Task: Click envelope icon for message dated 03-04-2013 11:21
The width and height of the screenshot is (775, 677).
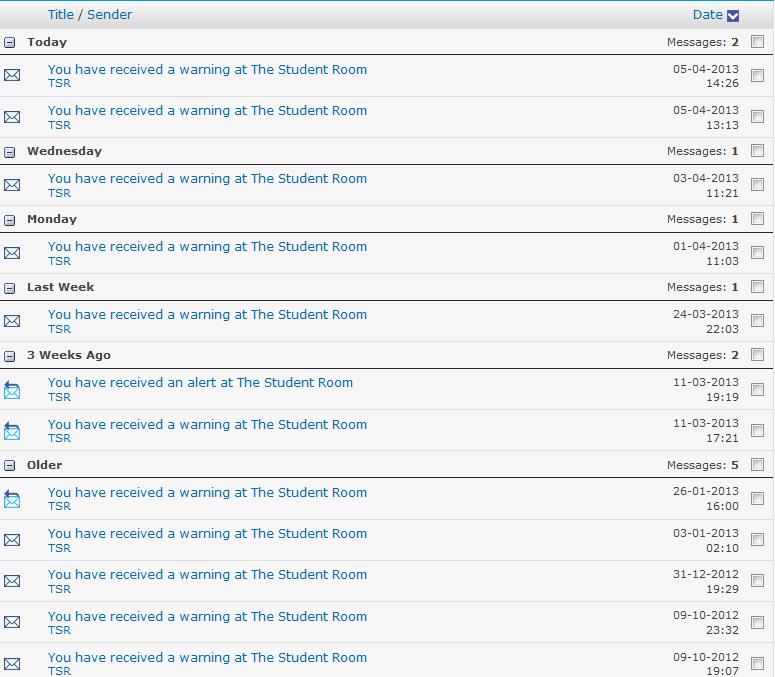Action: 12,185
